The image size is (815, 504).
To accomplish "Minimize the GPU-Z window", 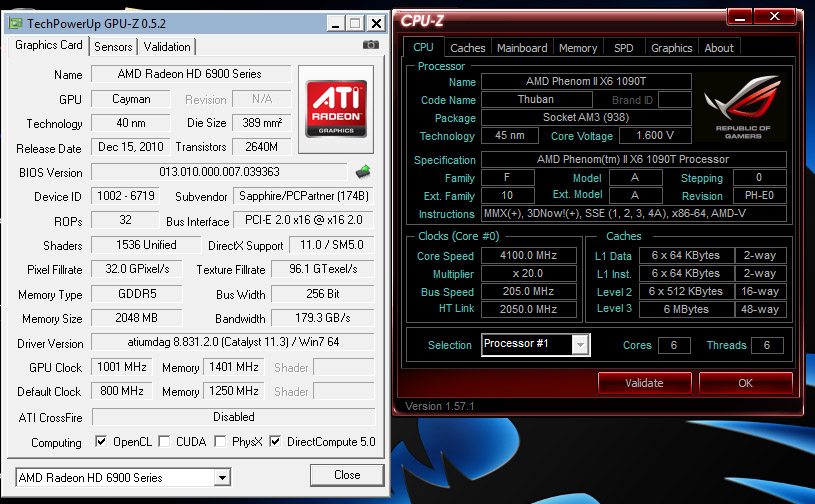I will pyautogui.click(x=336, y=23).
